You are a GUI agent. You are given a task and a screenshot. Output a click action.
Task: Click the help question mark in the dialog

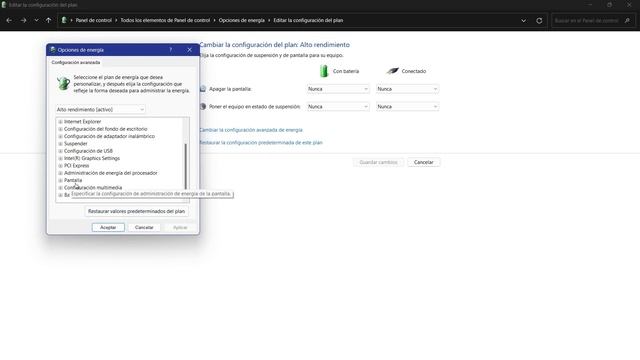(171, 50)
